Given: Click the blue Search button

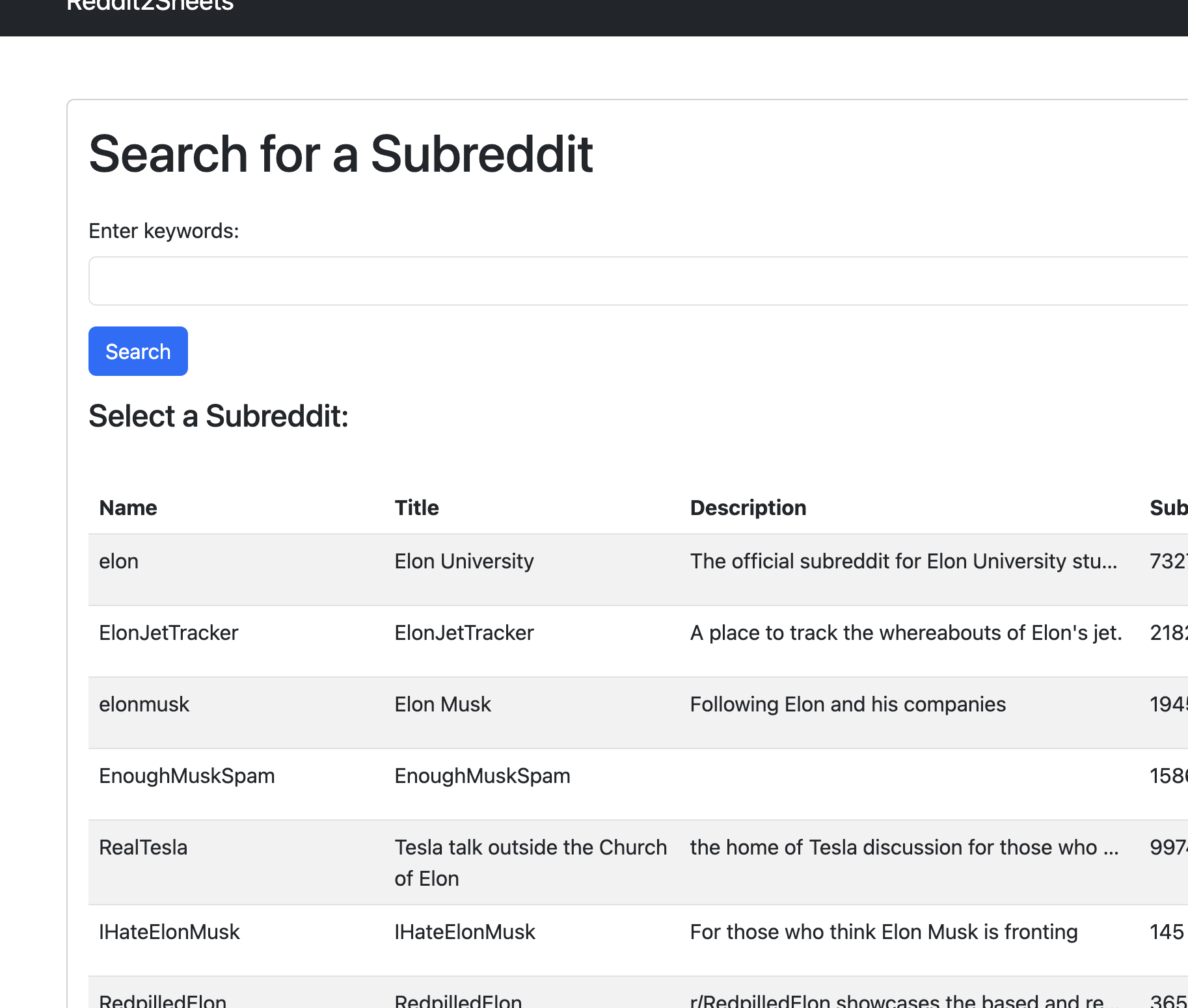Looking at the screenshot, I should [x=138, y=351].
